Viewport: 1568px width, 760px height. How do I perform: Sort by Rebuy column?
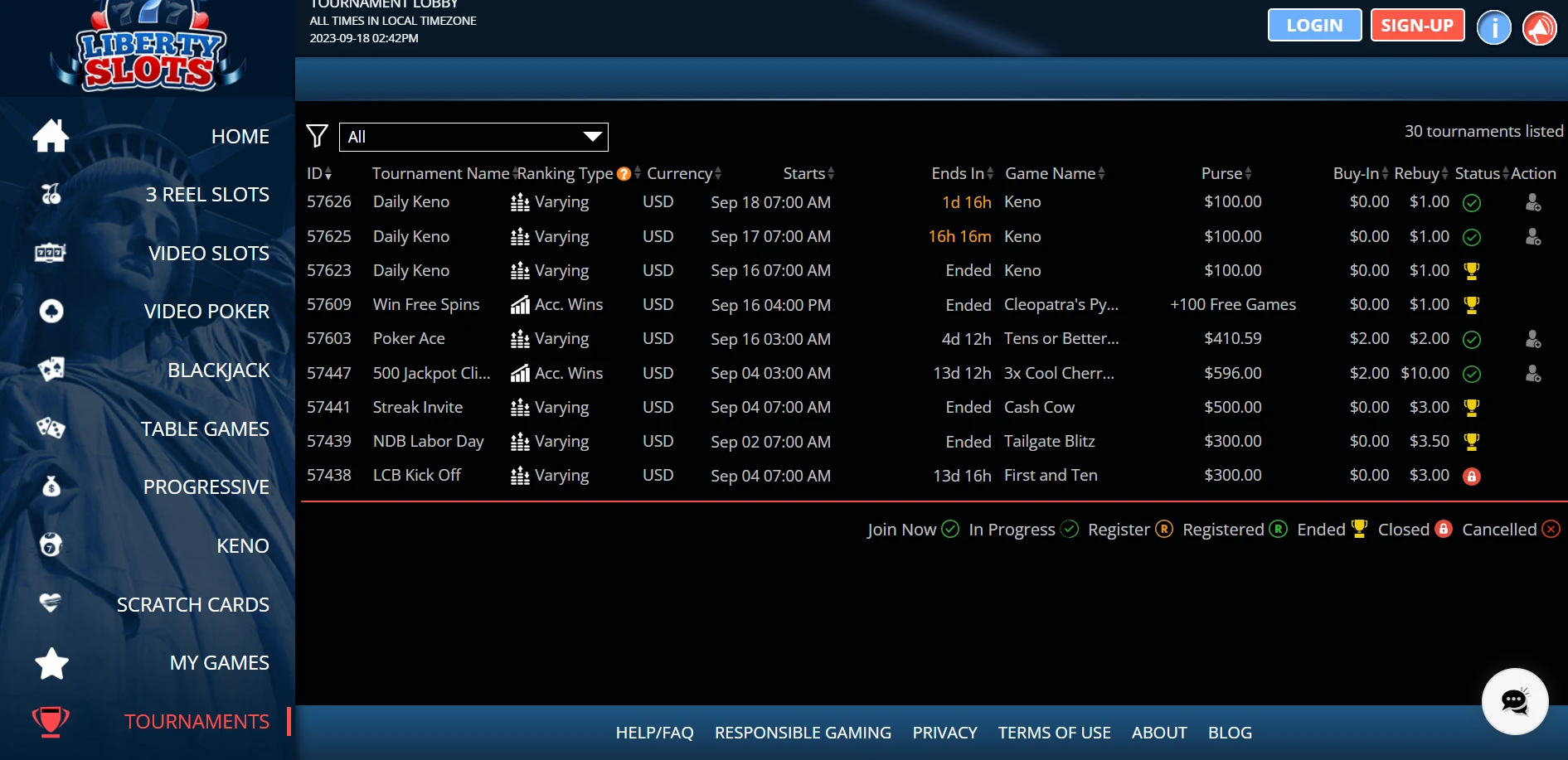pyautogui.click(x=1421, y=173)
